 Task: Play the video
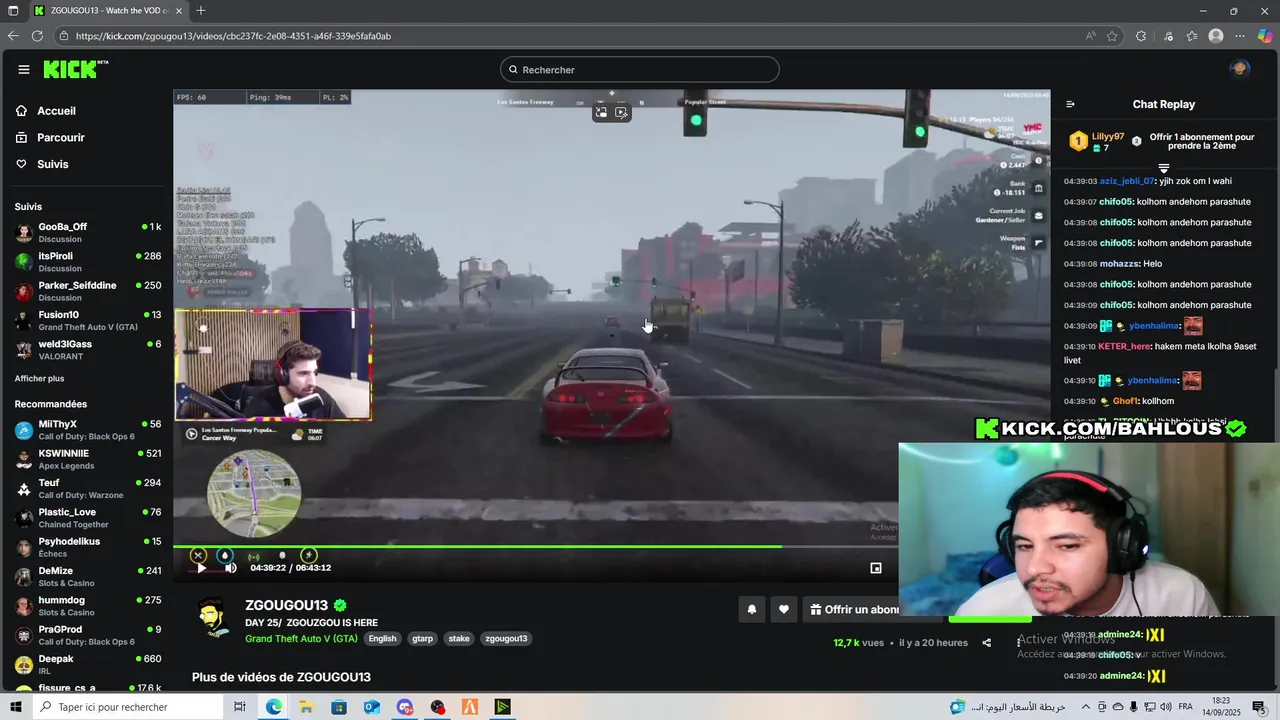(x=201, y=568)
